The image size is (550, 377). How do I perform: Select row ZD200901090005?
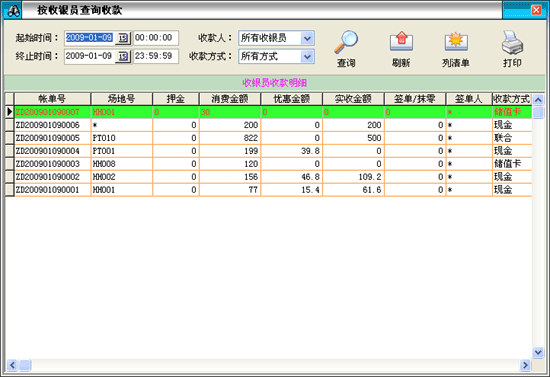point(269,138)
